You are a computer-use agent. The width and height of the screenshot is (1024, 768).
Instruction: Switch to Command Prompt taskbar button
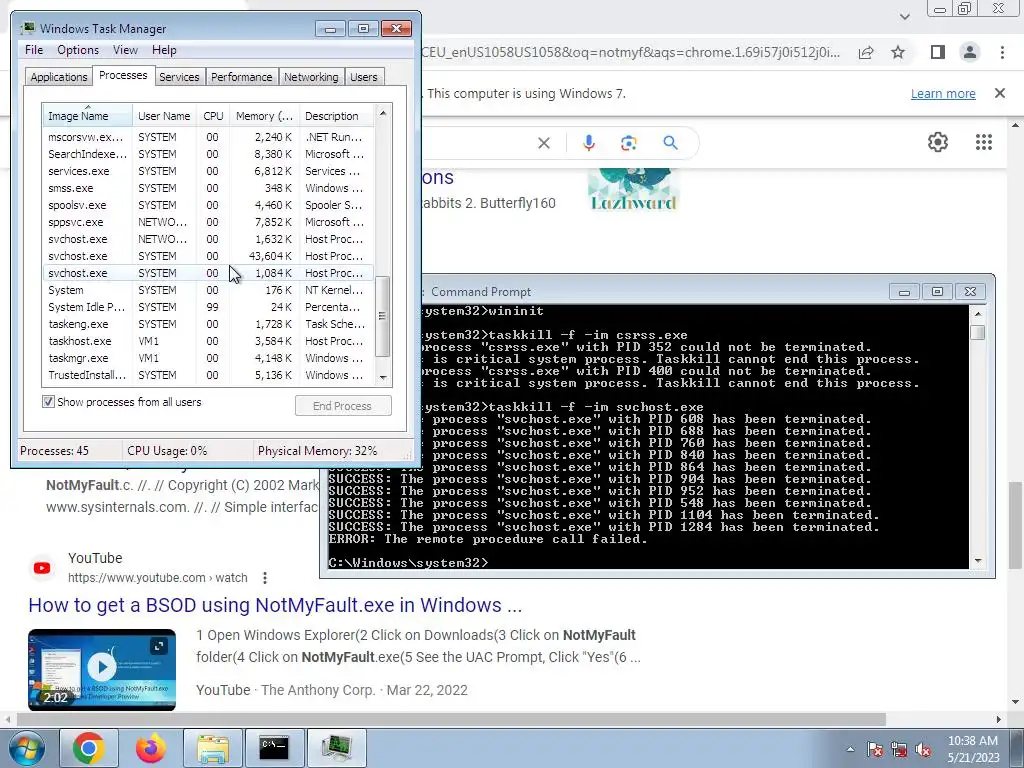pyautogui.click(x=274, y=748)
